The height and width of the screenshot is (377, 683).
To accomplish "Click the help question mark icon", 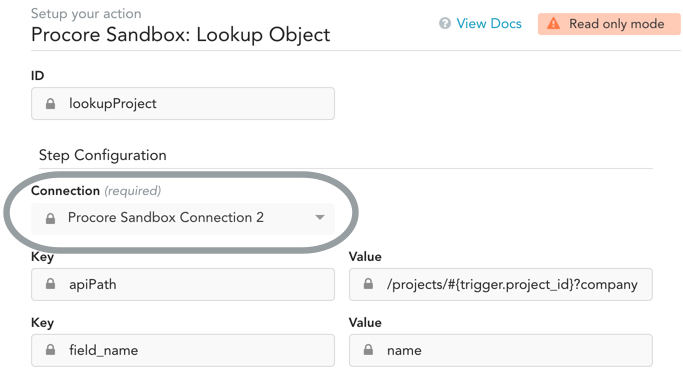I will pyautogui.click(x=445, y=24).
